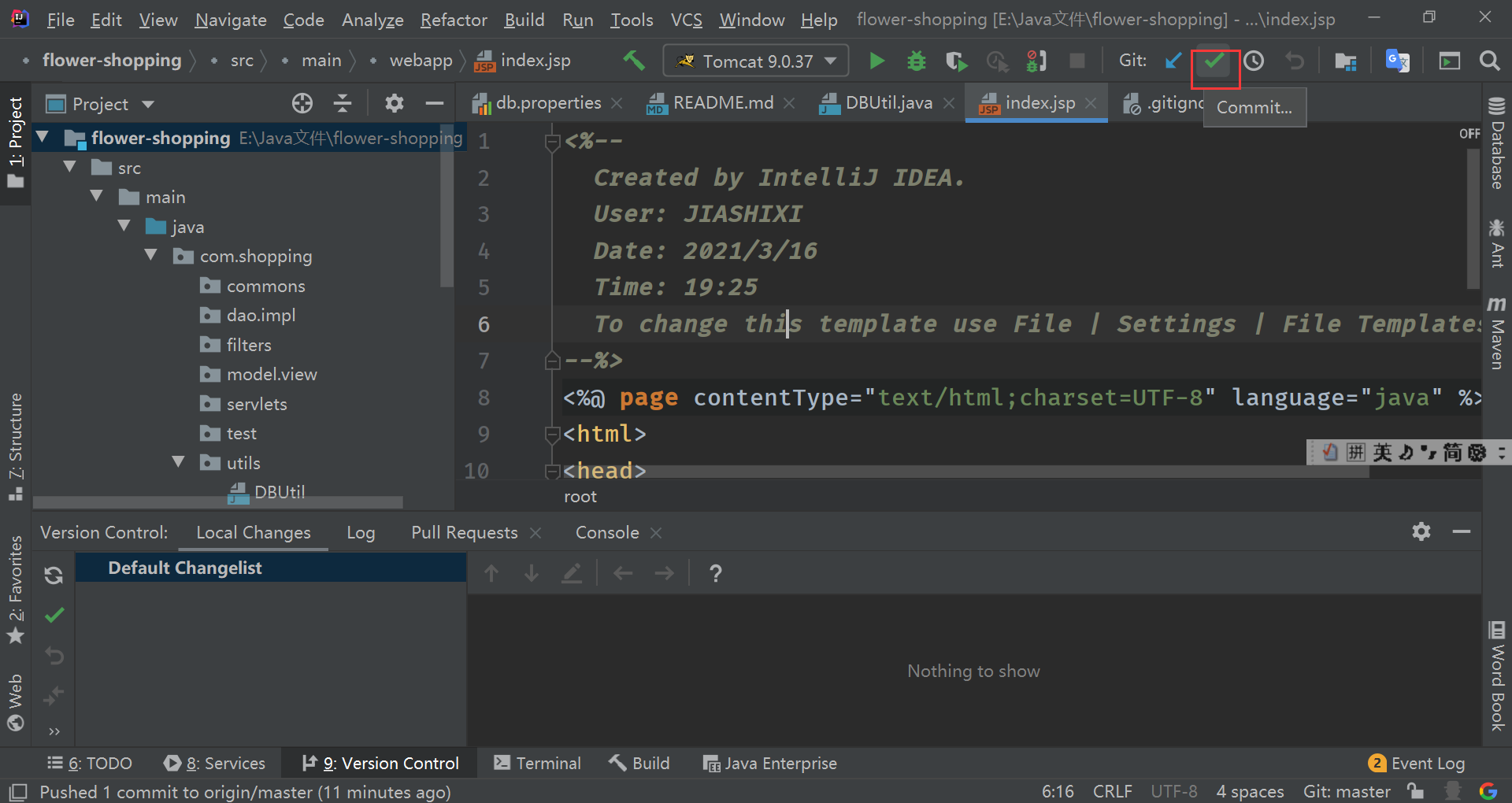Toggle the Favorites tool window button

(x=15, y=589)
